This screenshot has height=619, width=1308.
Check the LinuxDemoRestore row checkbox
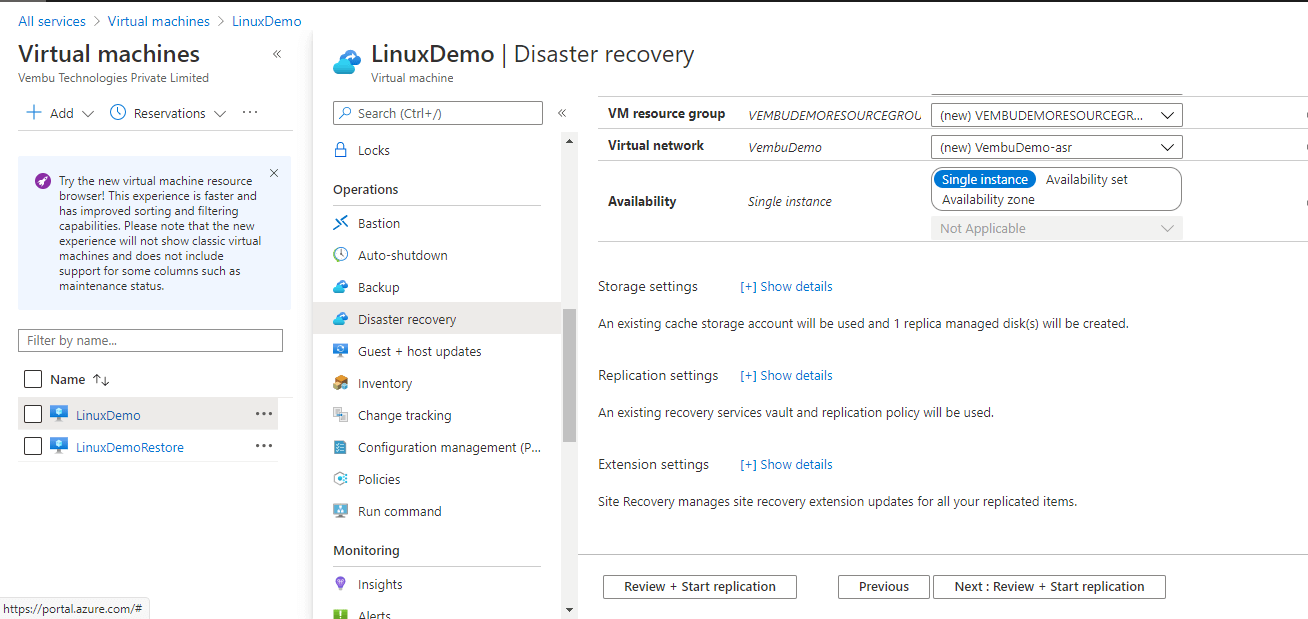coord(33,446)
